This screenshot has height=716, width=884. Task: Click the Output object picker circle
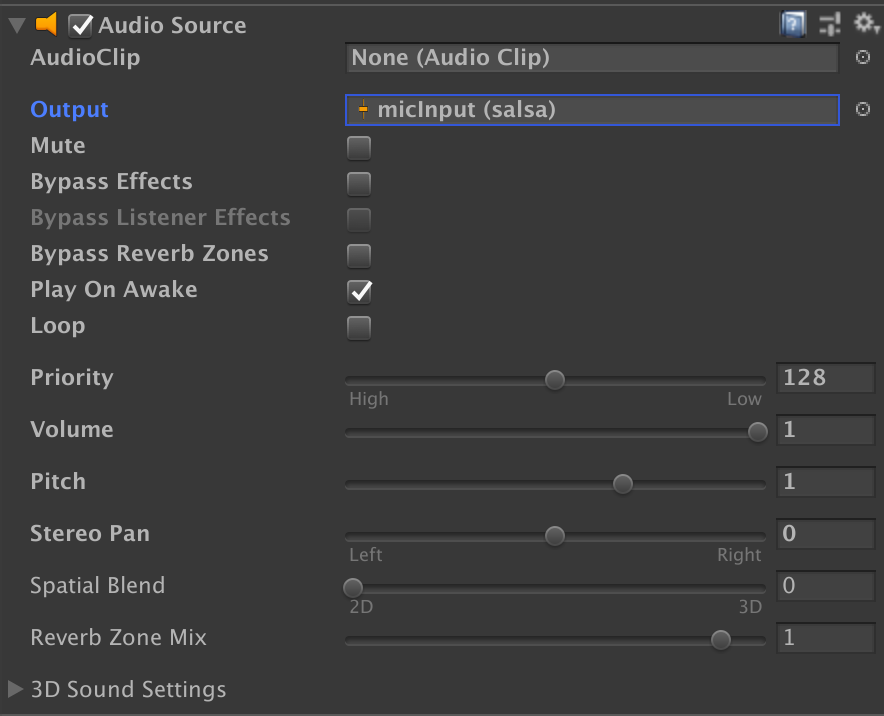pos(863,109)
